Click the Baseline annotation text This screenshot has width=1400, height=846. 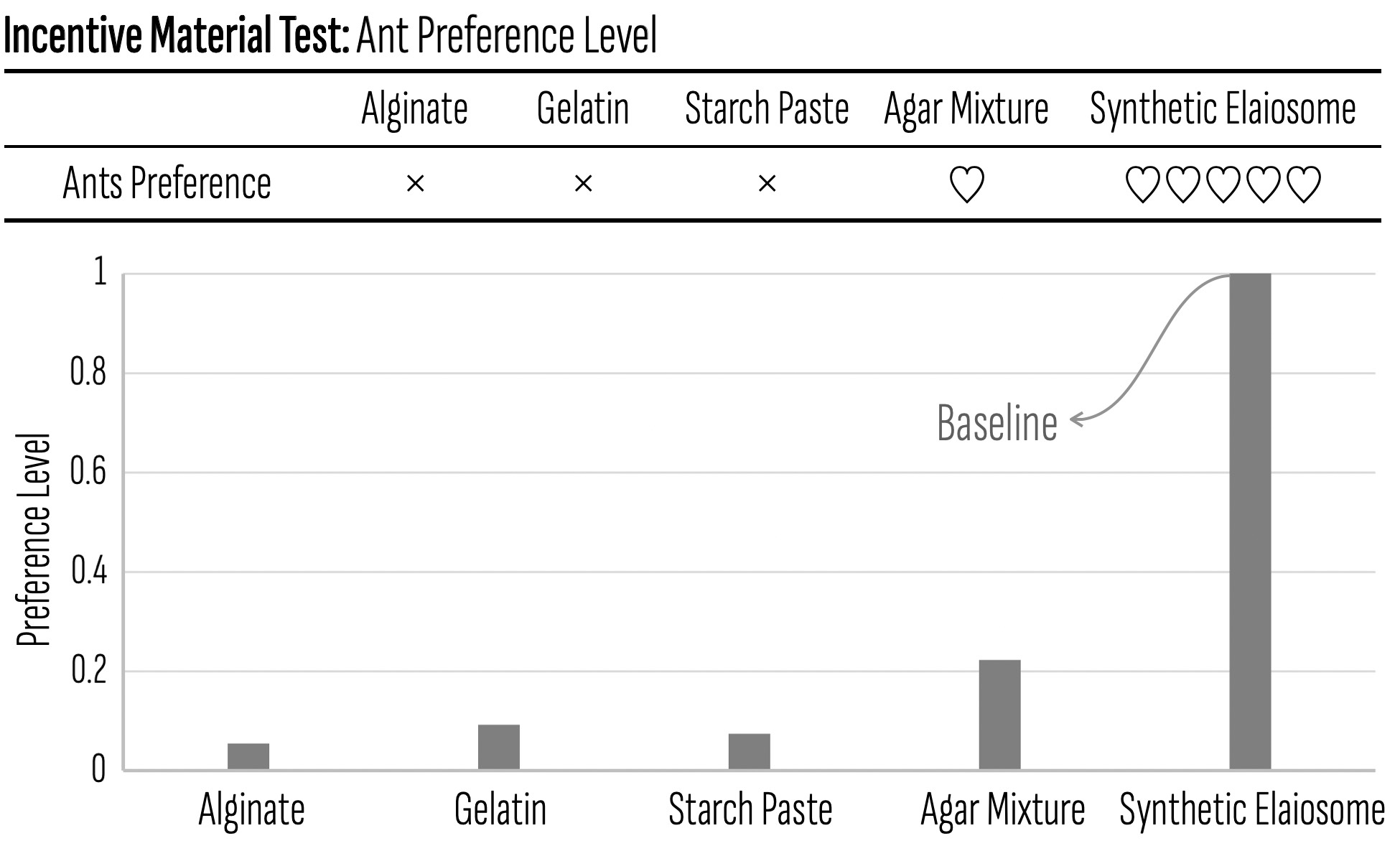[x=997, y=424]
